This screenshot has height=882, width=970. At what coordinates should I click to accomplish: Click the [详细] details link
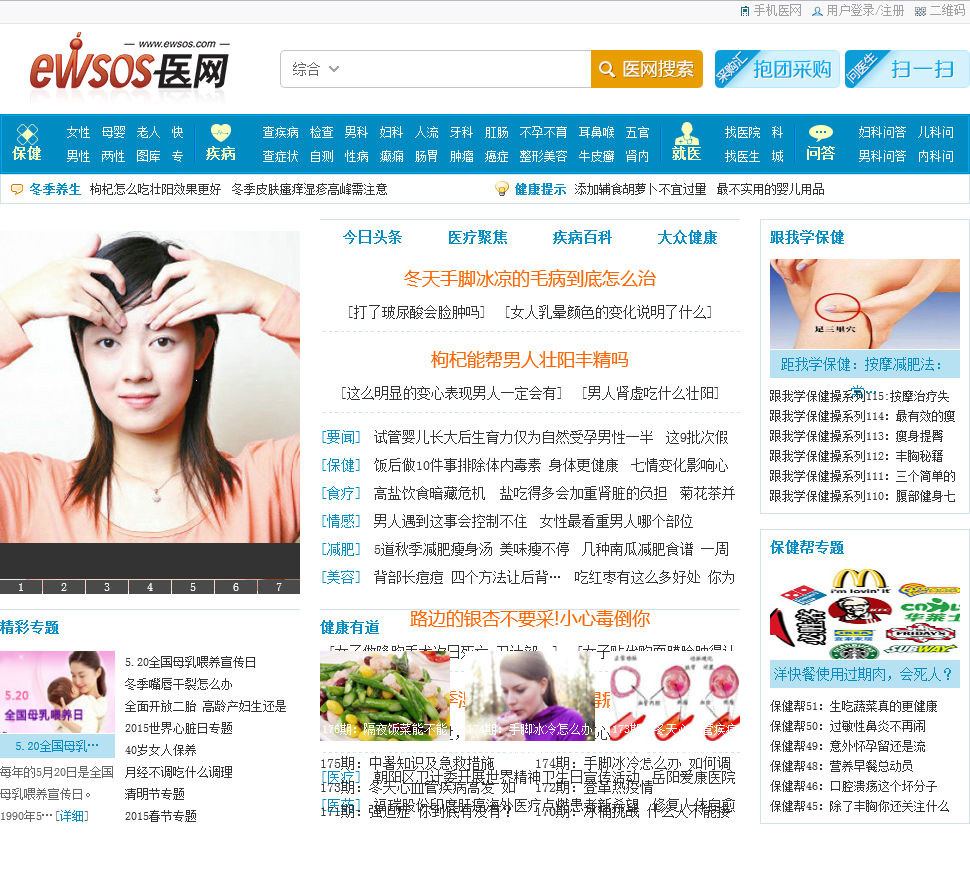click(71, 816)
